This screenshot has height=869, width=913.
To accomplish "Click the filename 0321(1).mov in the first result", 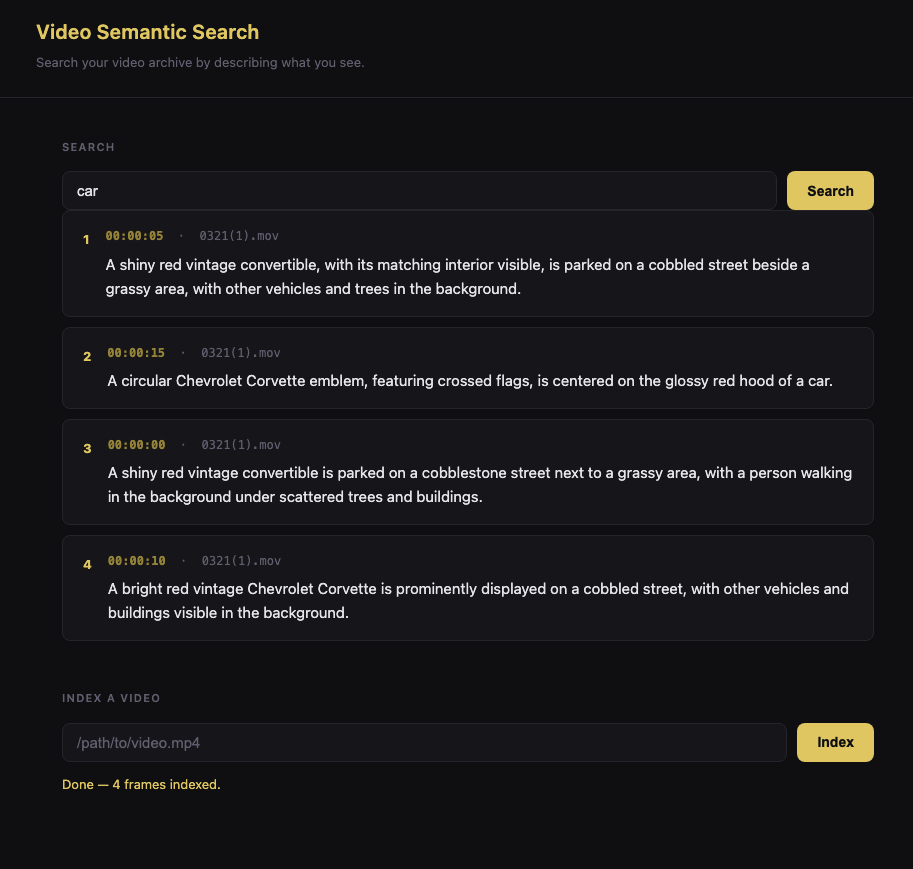I will coord(239,236).
